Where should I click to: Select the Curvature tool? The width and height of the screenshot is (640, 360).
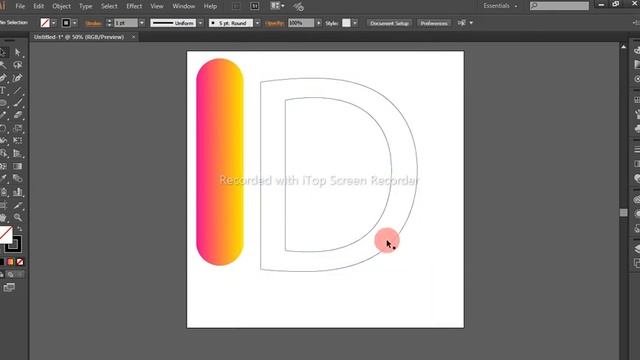click(17, 78)
